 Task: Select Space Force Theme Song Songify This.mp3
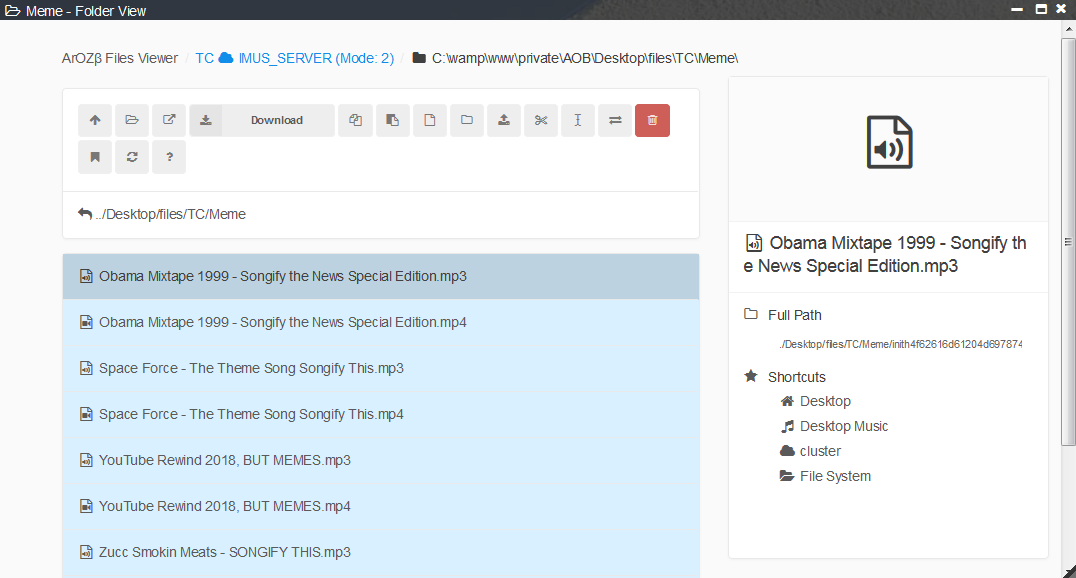click(251, 368)
